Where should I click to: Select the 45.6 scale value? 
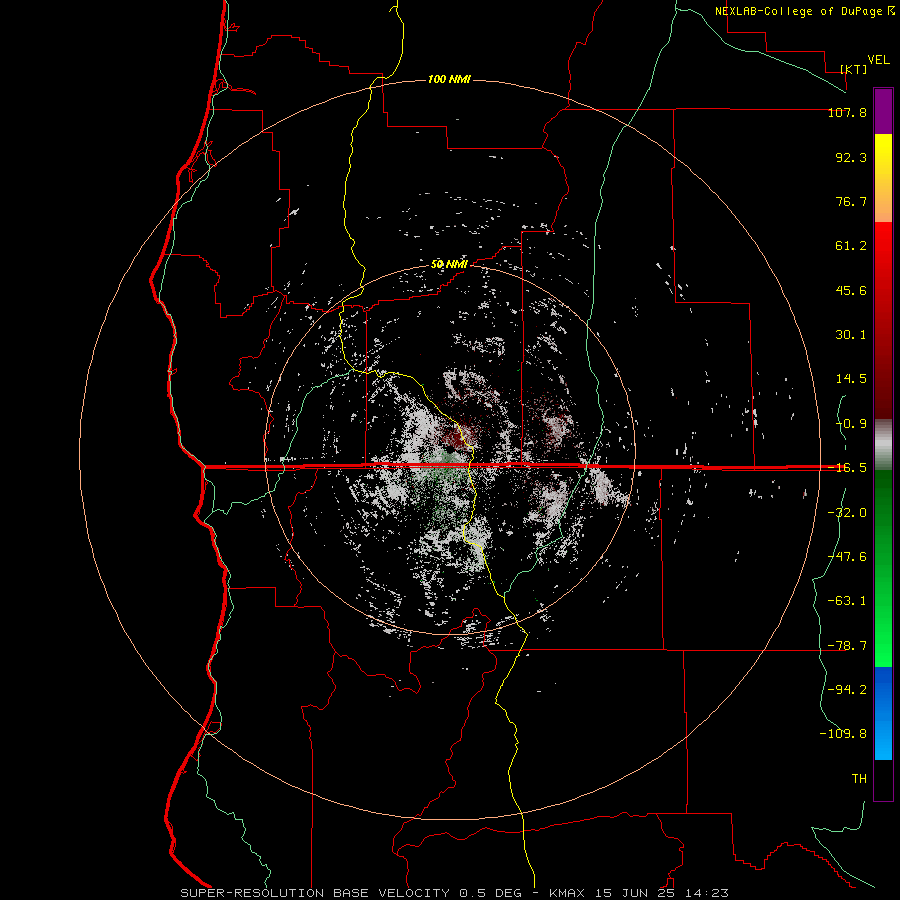(851, 290)
